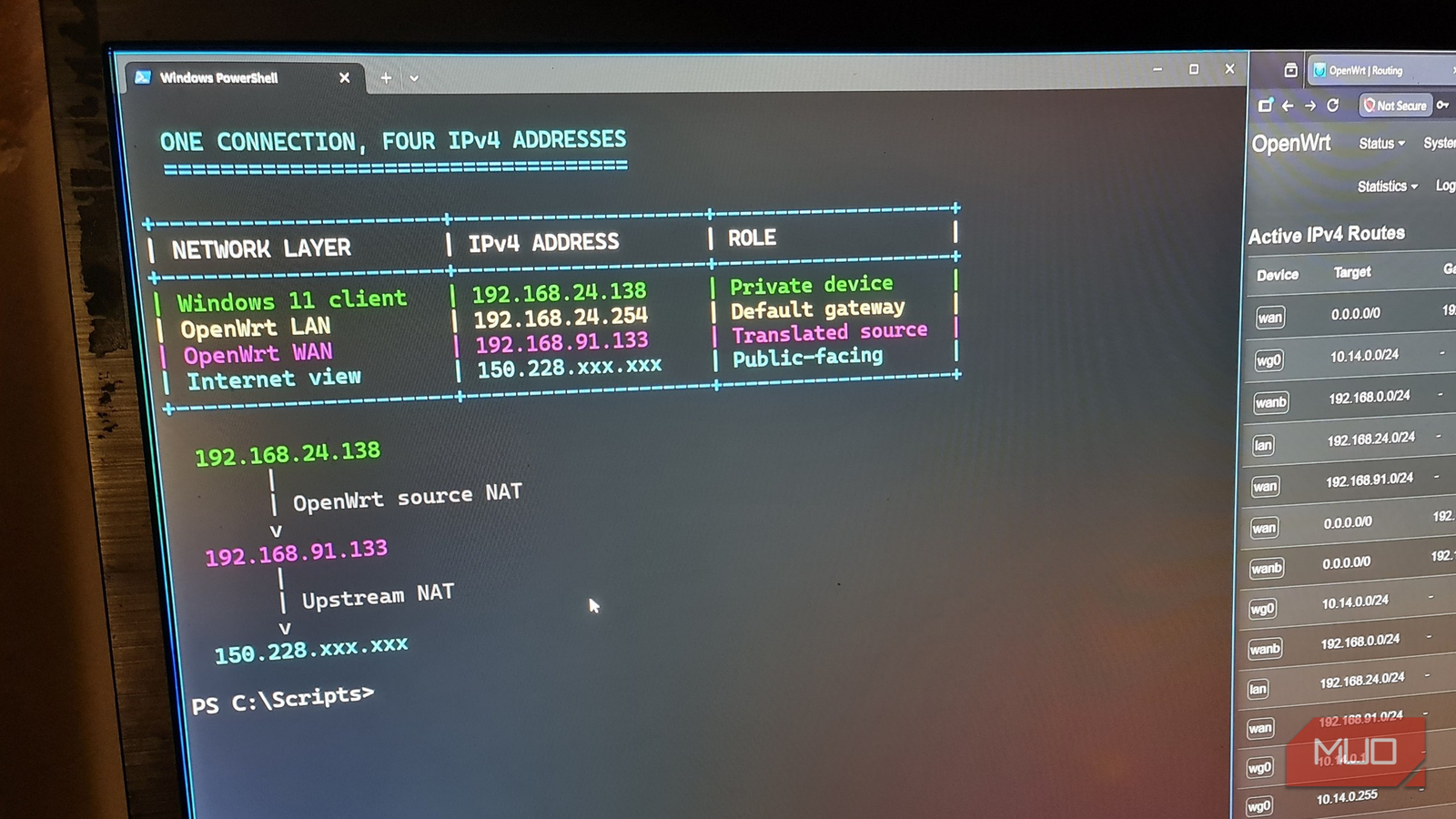
Task: Click the OpenWrt LAN table cell
Action: click(255, 328)
